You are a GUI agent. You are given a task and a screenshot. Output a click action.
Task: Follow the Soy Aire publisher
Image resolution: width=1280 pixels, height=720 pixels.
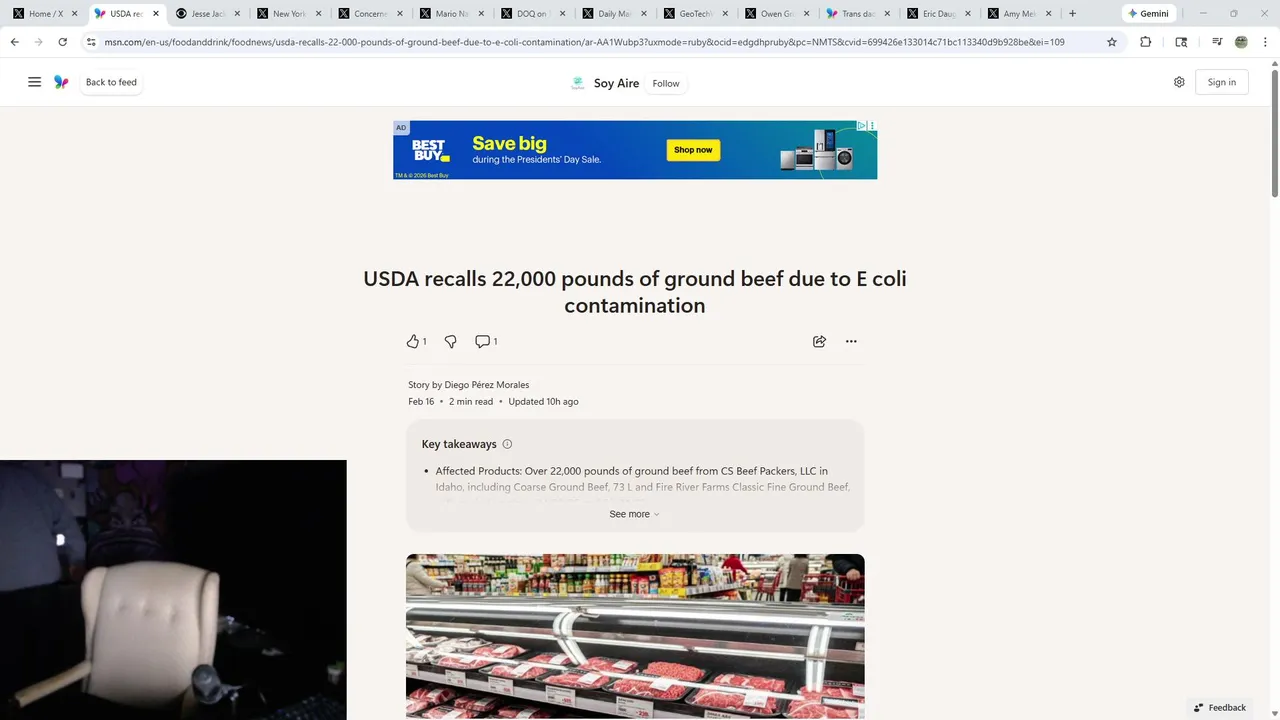[x=666, y=83]
